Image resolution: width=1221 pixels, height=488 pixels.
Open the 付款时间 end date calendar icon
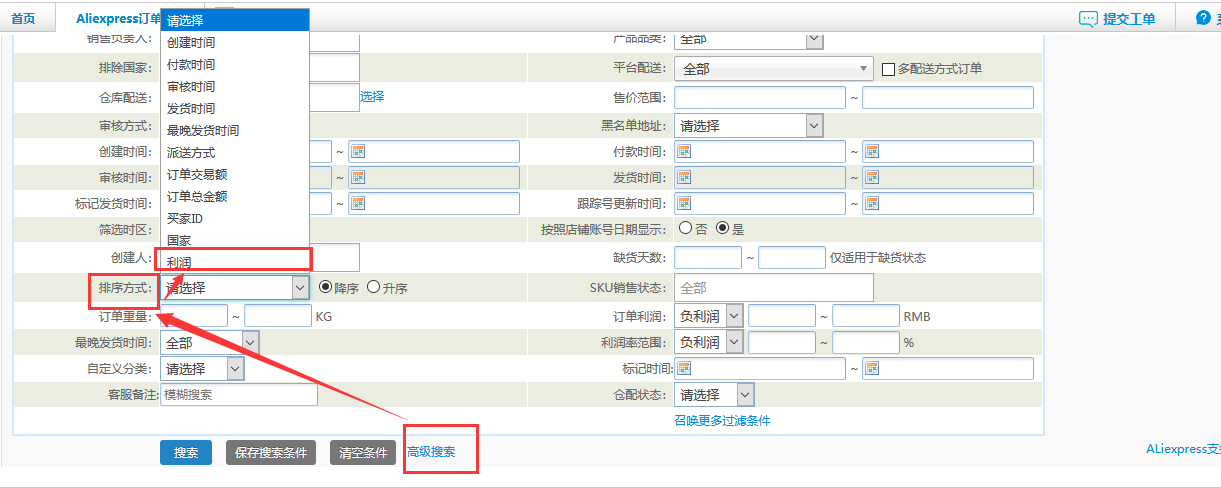871,151
